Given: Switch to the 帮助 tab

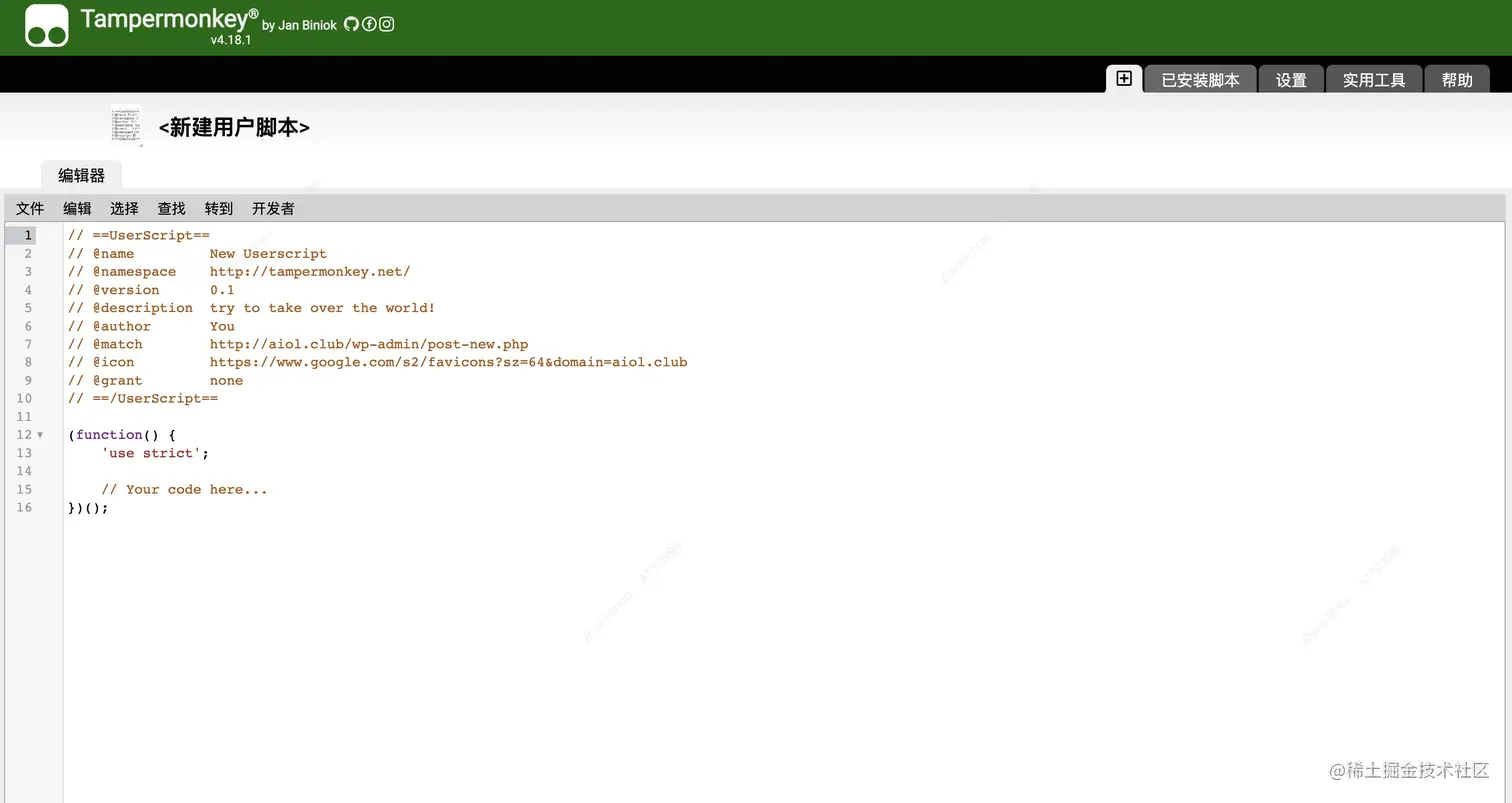Looking at the screenshot, I should pyautogui.click(x=1457, y=80).
